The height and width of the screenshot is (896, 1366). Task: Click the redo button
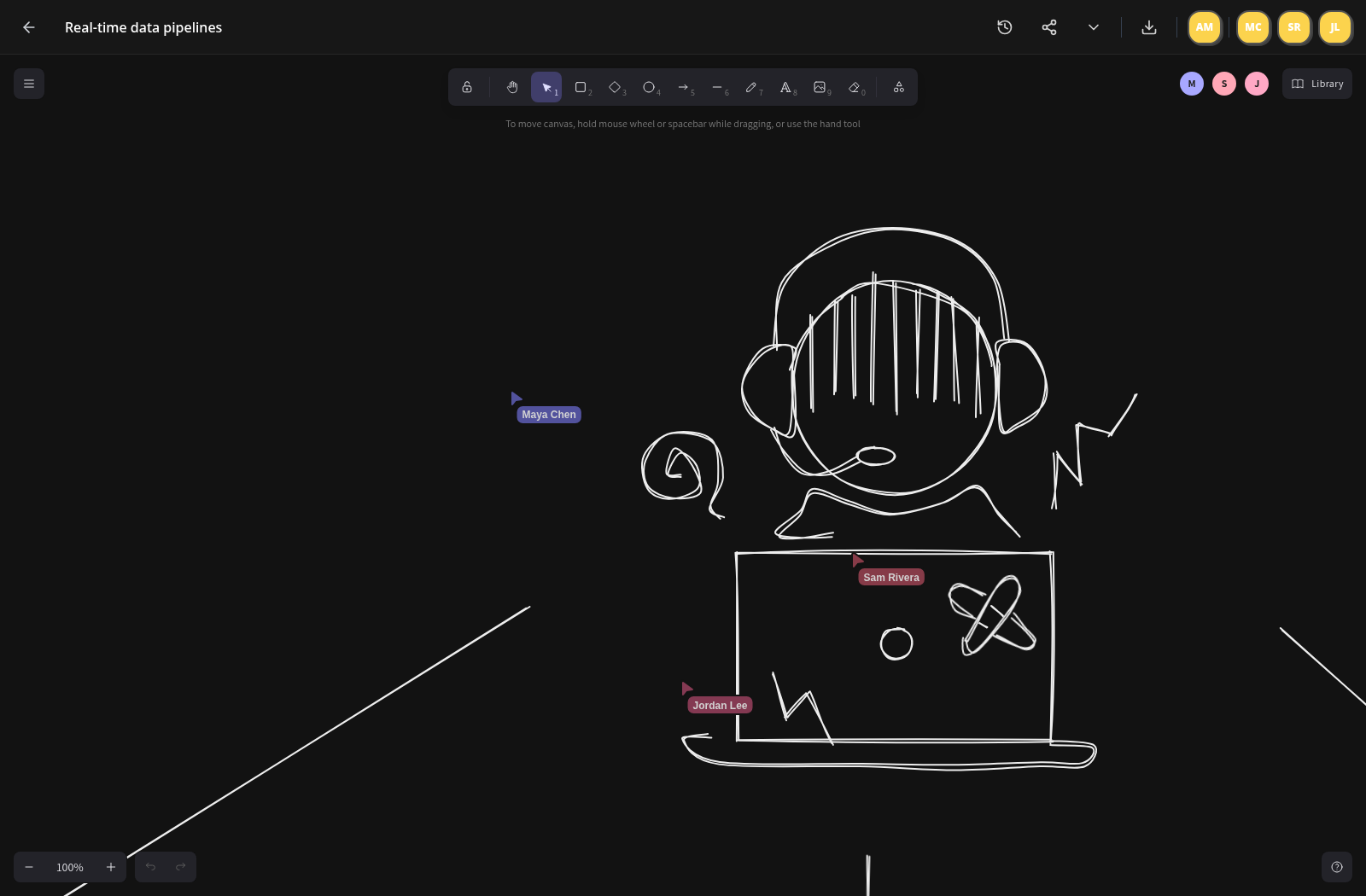[181, 867]
